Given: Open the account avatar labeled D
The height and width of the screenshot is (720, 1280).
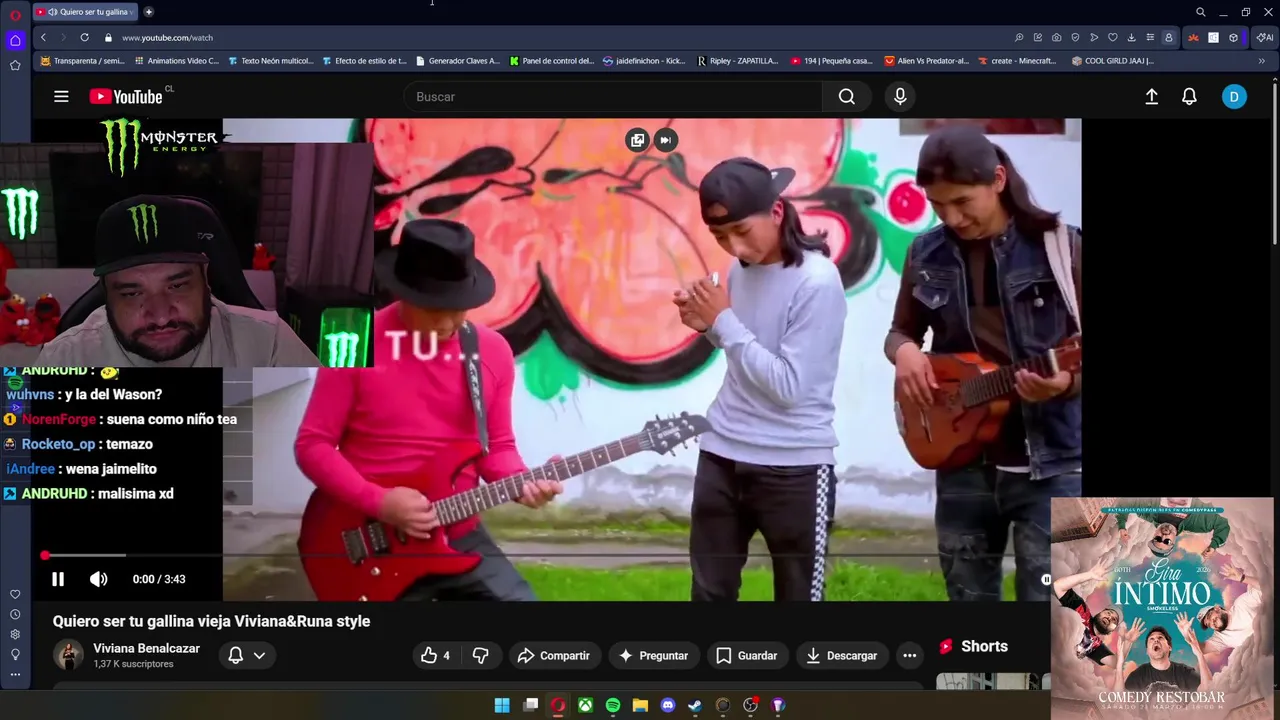Looking at the screenshot, I should point(1234,96).
